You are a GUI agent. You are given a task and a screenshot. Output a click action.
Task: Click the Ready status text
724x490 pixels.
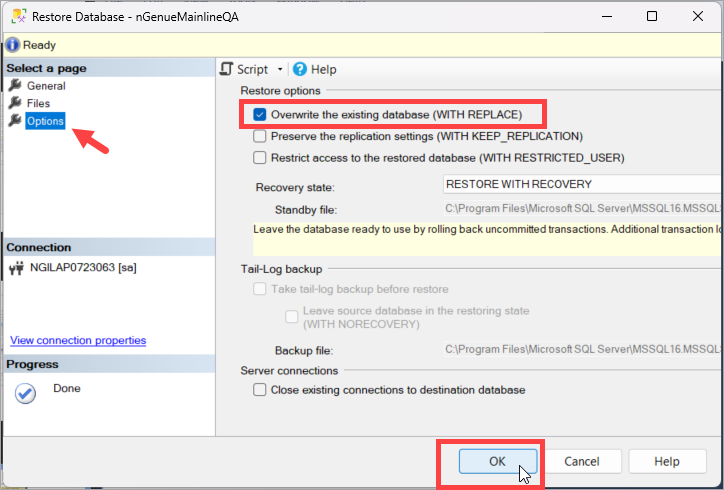[39, 45]
